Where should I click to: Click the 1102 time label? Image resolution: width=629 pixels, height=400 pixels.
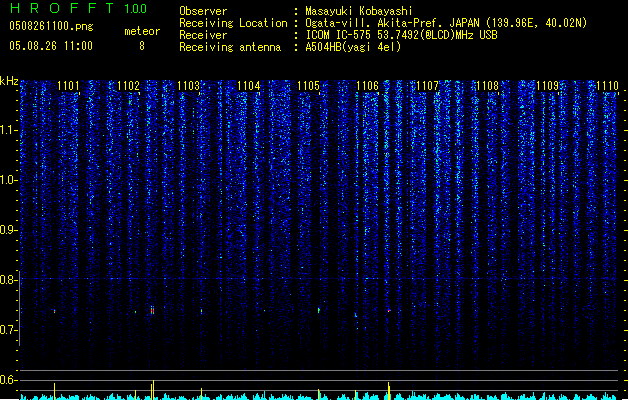coord(128,86)
